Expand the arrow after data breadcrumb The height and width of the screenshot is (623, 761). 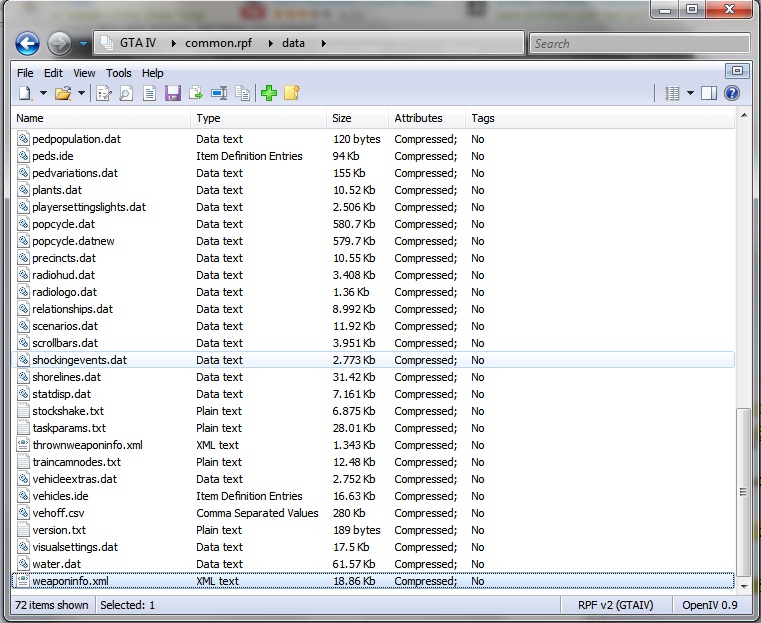tap(323, 44)
